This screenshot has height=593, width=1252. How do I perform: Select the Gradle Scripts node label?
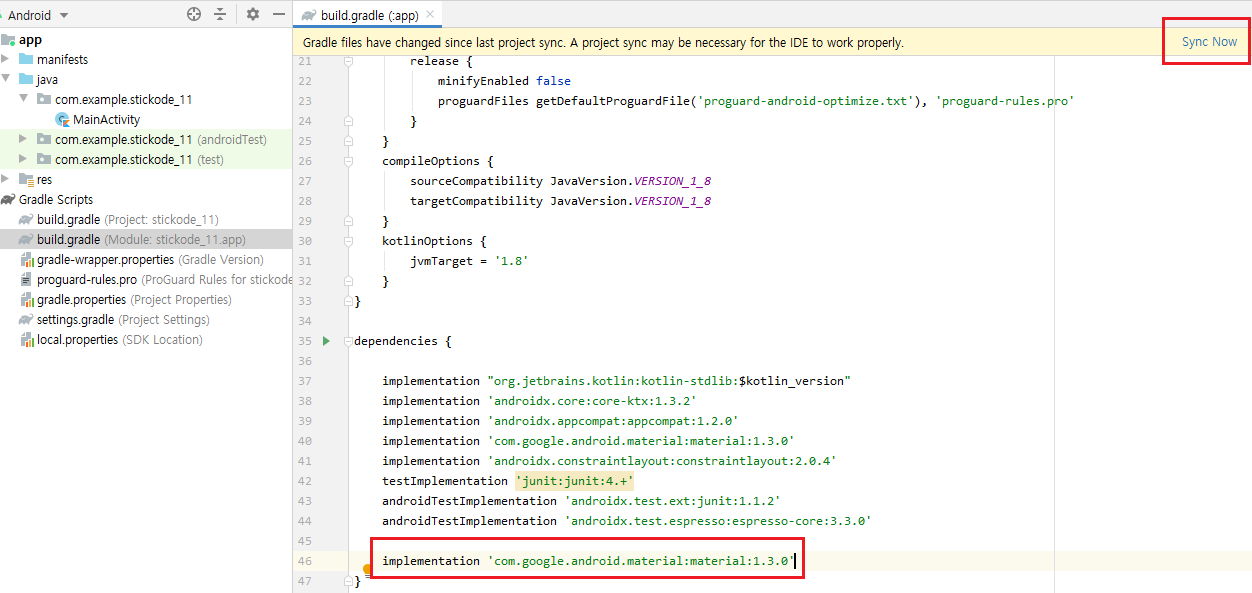[x=56, y=200]
